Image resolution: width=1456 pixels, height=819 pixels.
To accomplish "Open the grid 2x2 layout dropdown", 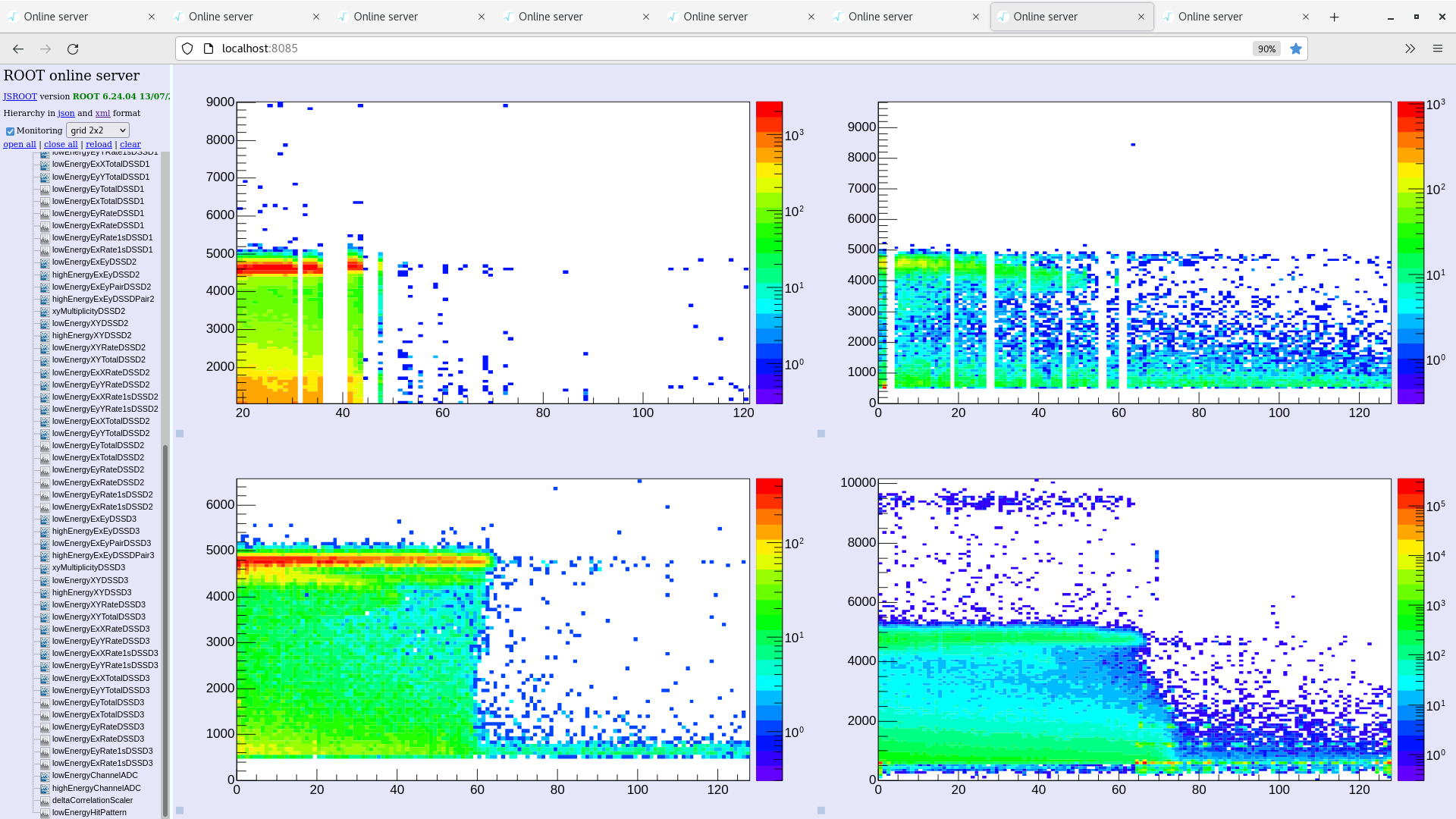I will tap(98, 130).
